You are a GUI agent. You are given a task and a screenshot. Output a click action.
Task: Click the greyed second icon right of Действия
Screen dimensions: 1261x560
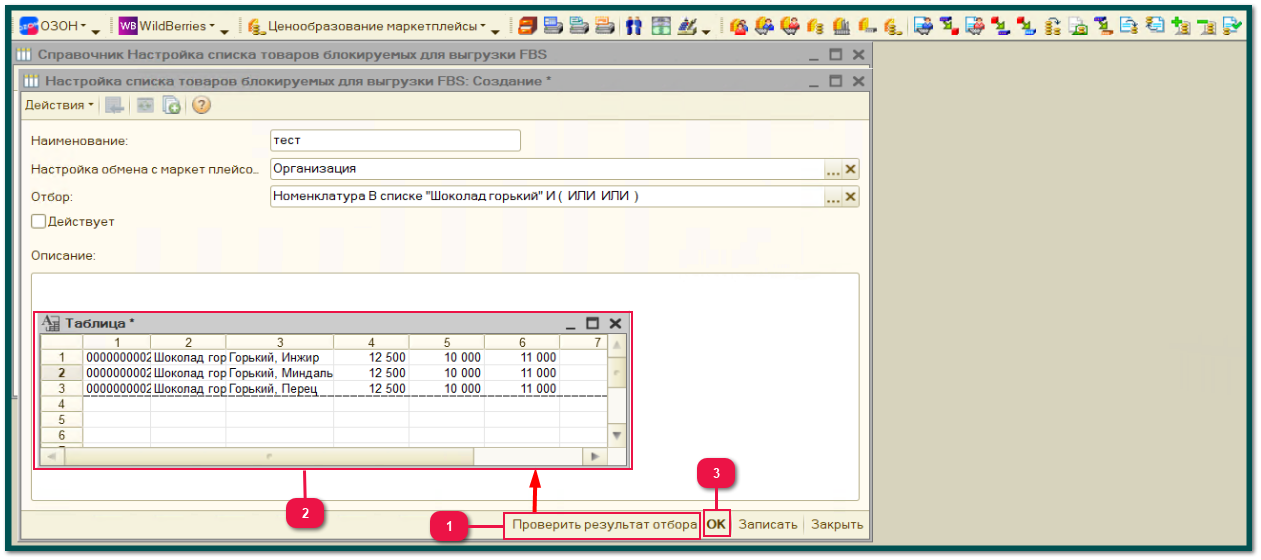145,105
